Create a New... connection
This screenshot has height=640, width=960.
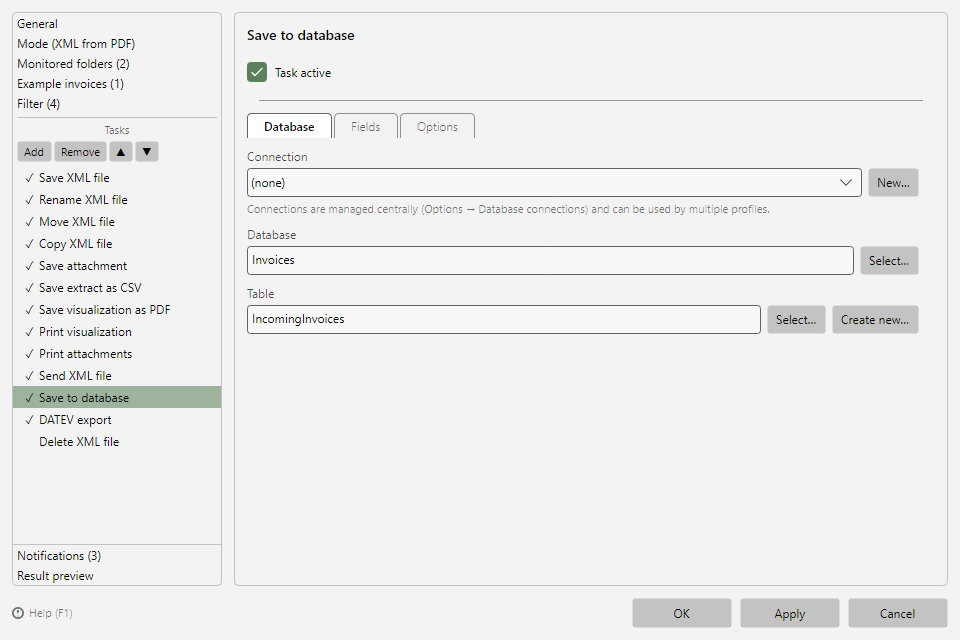(893, 183)
